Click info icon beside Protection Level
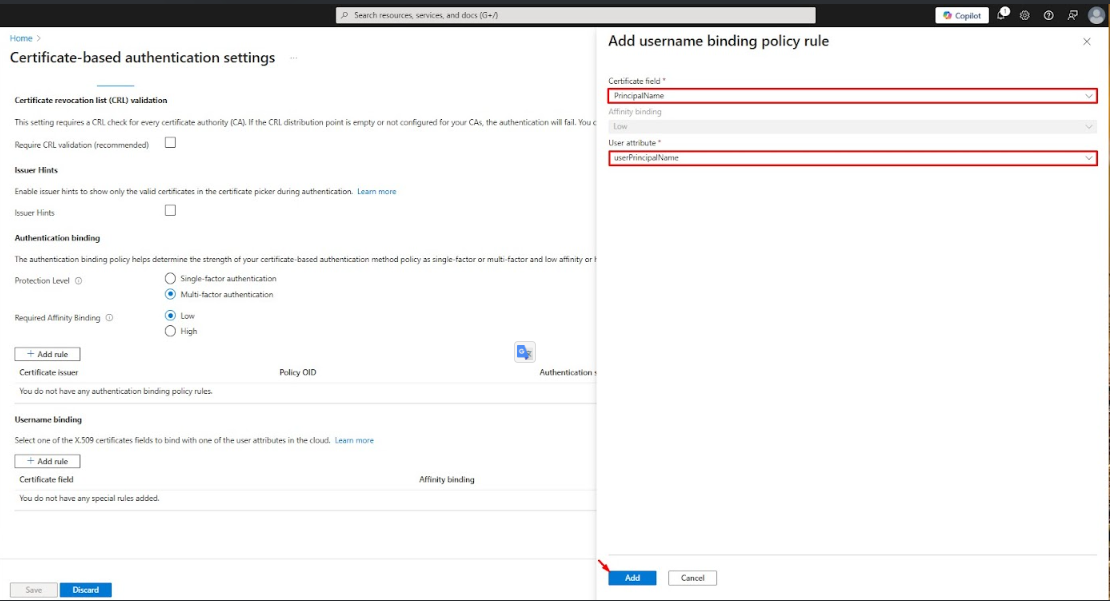 click(x=79, y=281)
